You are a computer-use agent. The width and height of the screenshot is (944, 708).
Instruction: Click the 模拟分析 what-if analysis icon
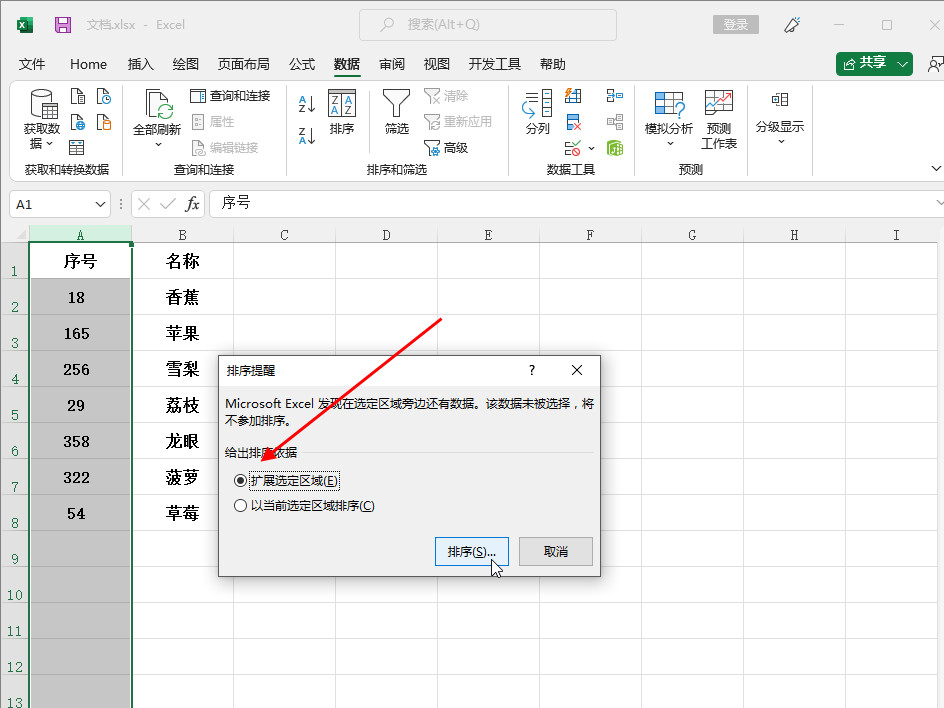point(669,104)
